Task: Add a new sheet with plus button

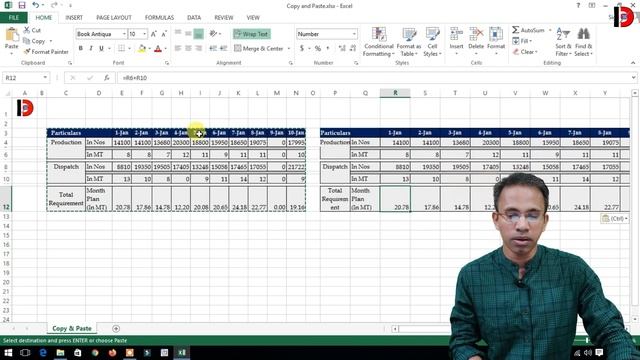Action: tap(116, 329)
